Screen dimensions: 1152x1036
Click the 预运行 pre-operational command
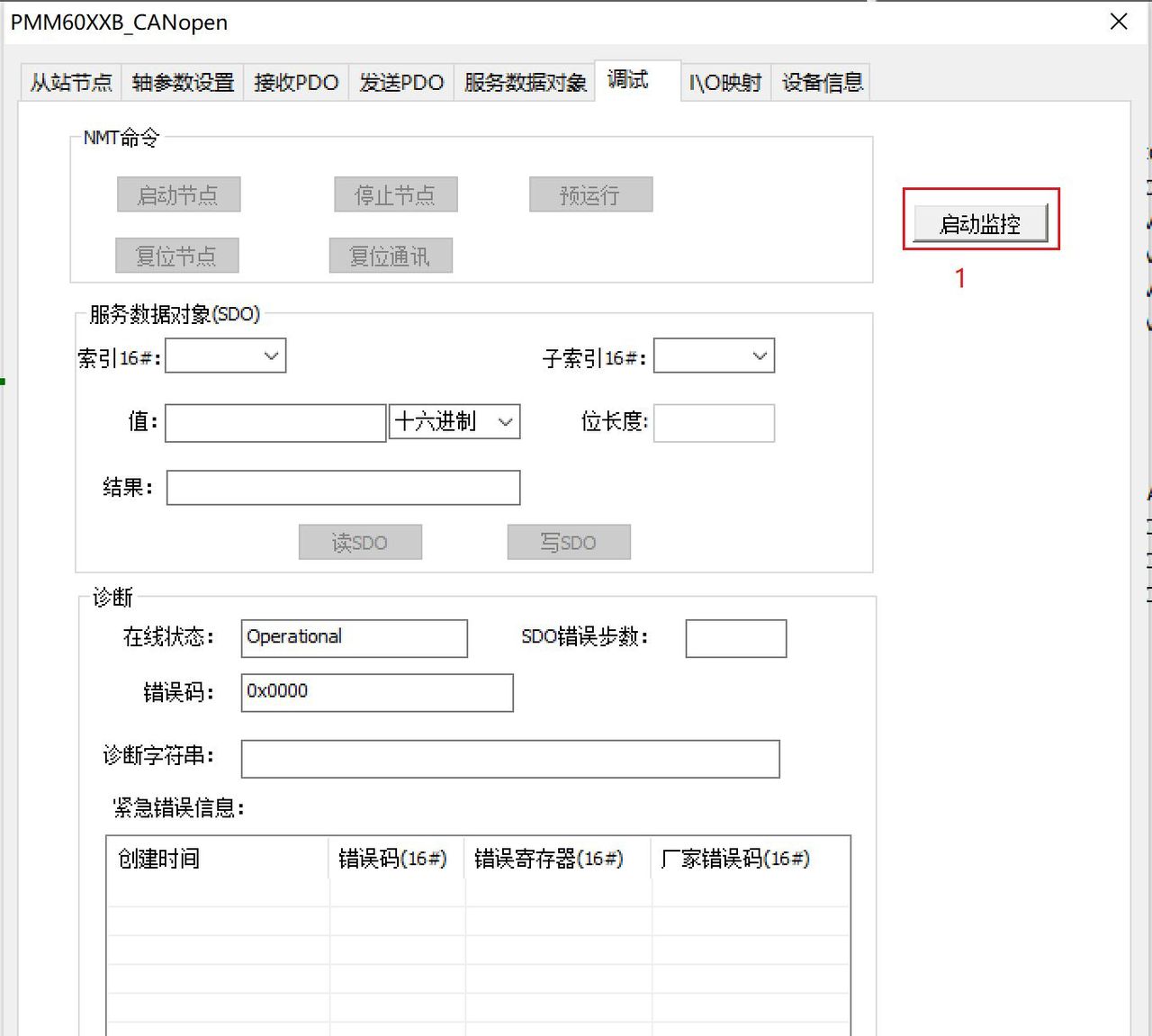[591, 194]
